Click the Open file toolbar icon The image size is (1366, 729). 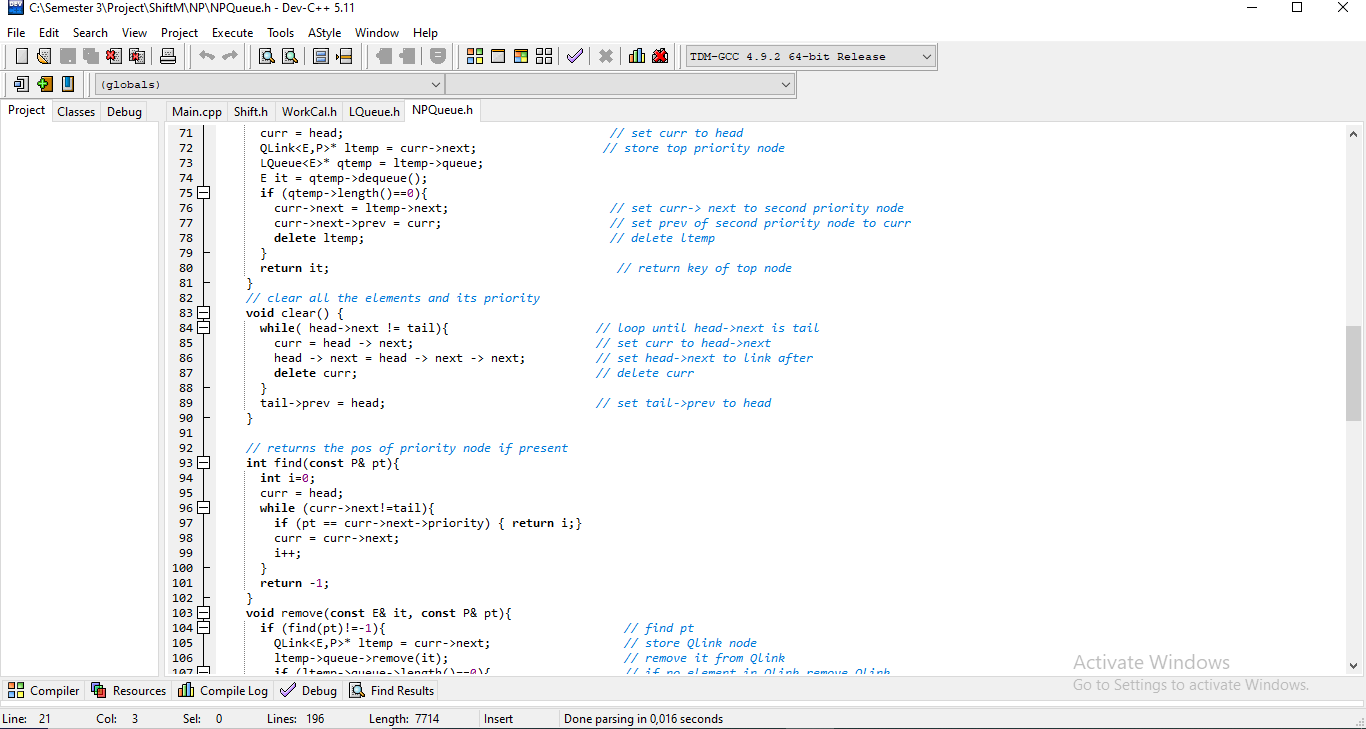(x=44, y=56)
